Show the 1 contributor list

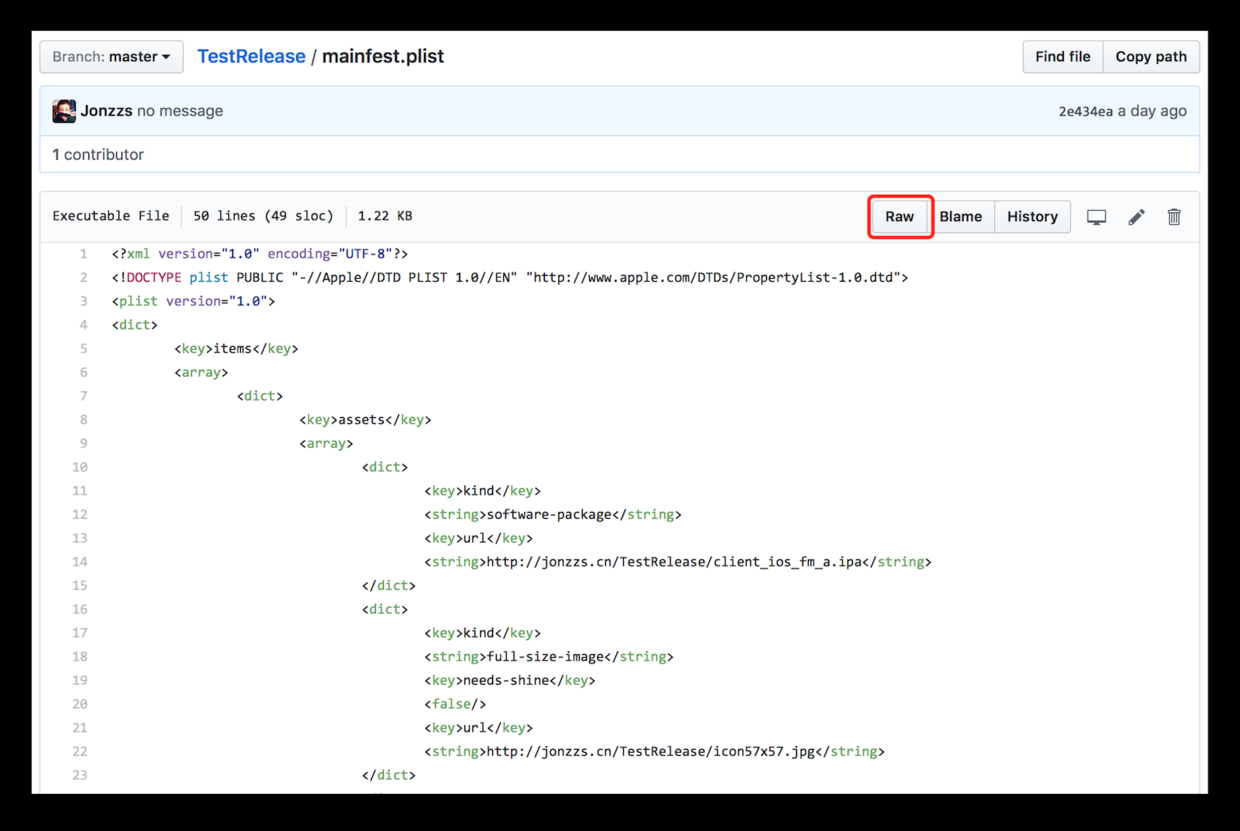pos(98,155)
